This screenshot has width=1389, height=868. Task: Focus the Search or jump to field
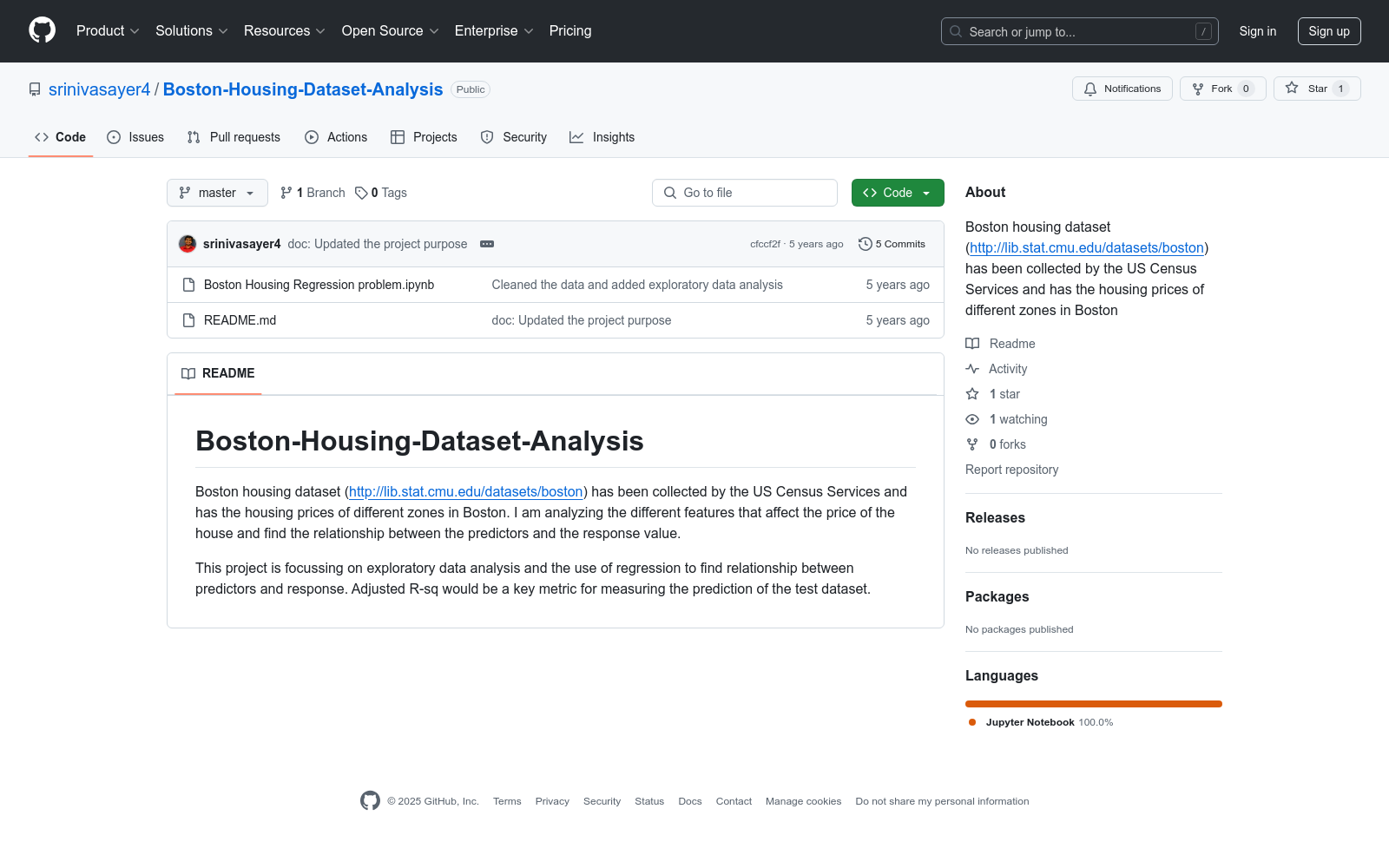[1080, 31]
